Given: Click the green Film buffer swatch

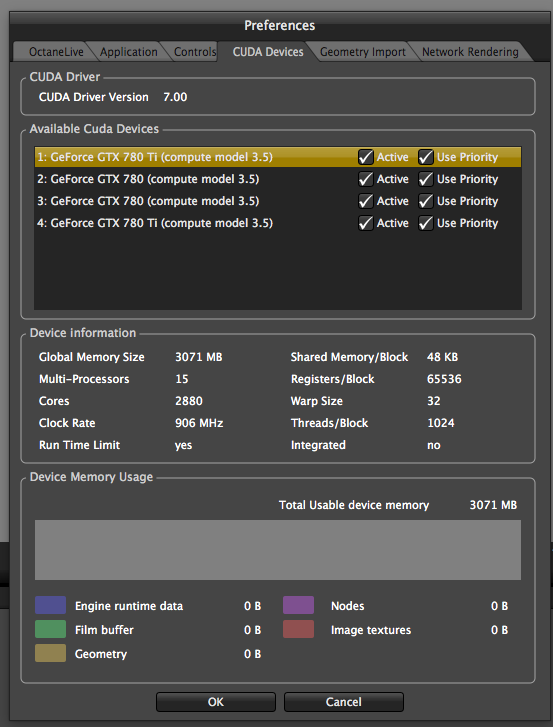Looking at the screenshot, I should (x=50, y=630).
